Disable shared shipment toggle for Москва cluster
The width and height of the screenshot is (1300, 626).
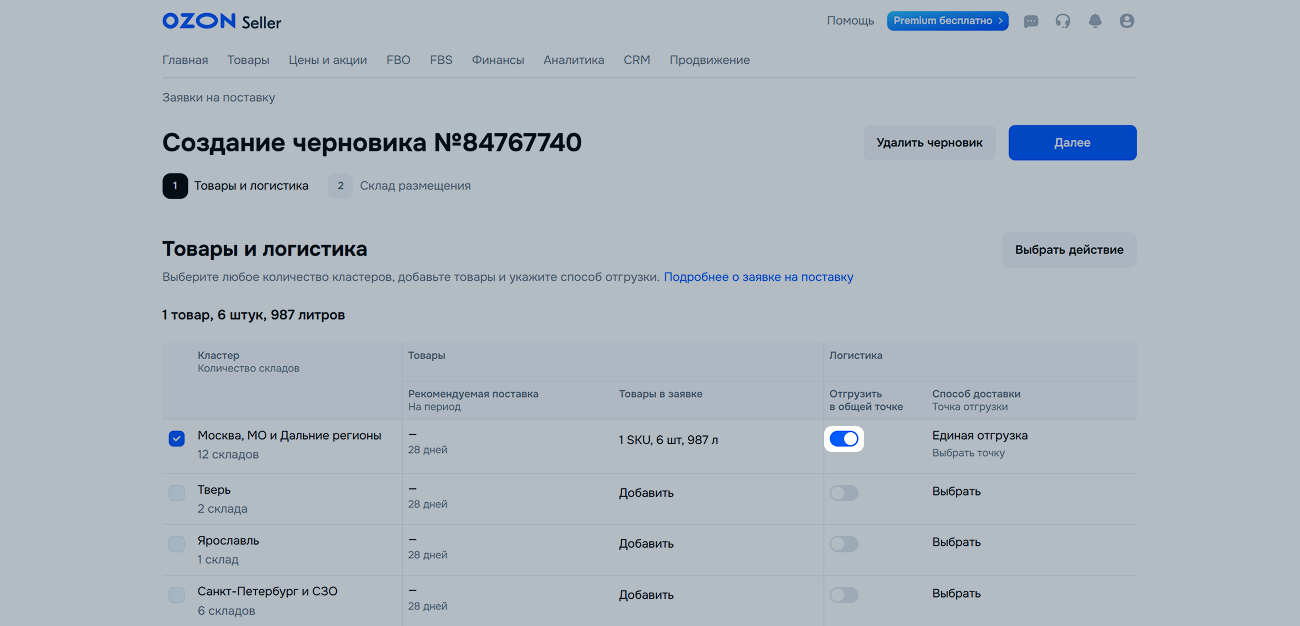pyautogui.click(x=844, y=439)
